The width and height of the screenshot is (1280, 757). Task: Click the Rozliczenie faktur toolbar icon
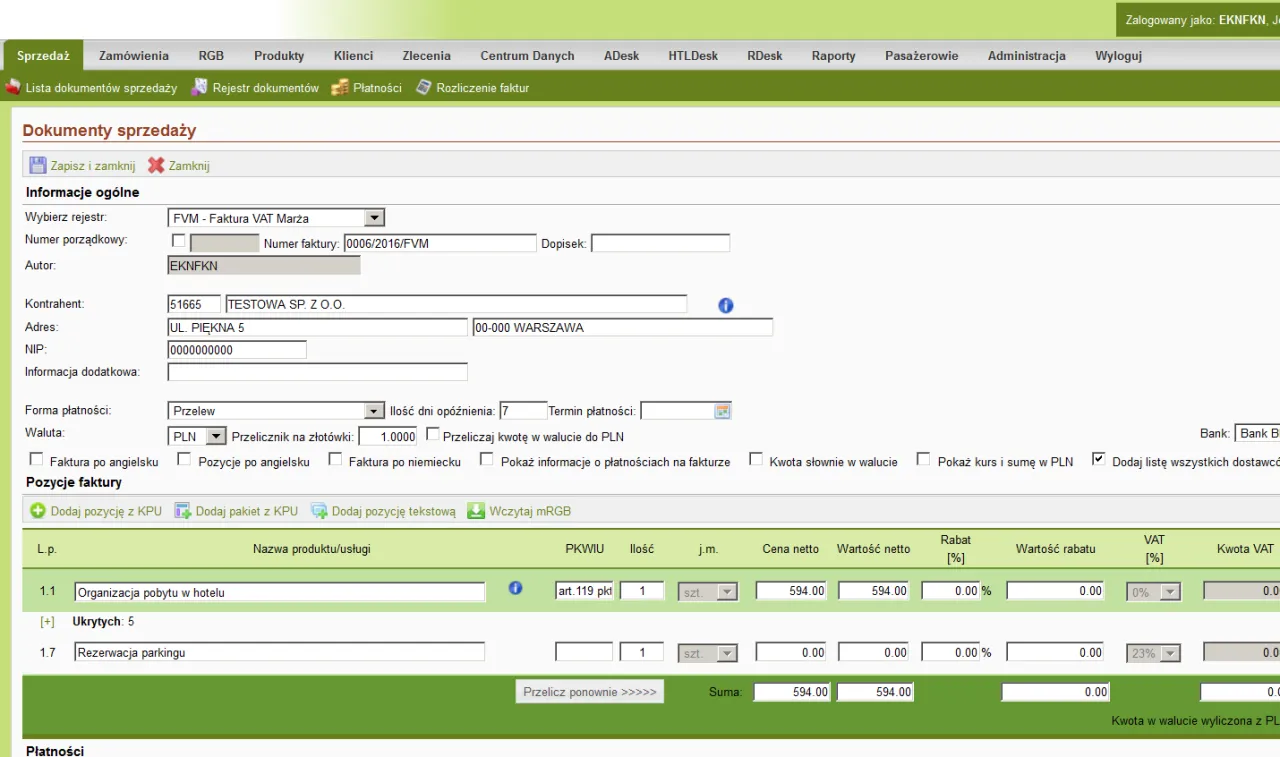tap(424, 88)
